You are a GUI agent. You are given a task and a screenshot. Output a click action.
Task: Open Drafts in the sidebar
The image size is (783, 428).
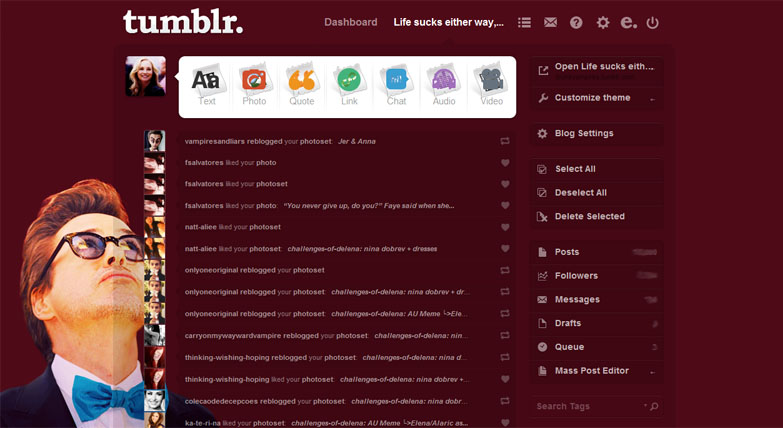click(x=597, y=323)
